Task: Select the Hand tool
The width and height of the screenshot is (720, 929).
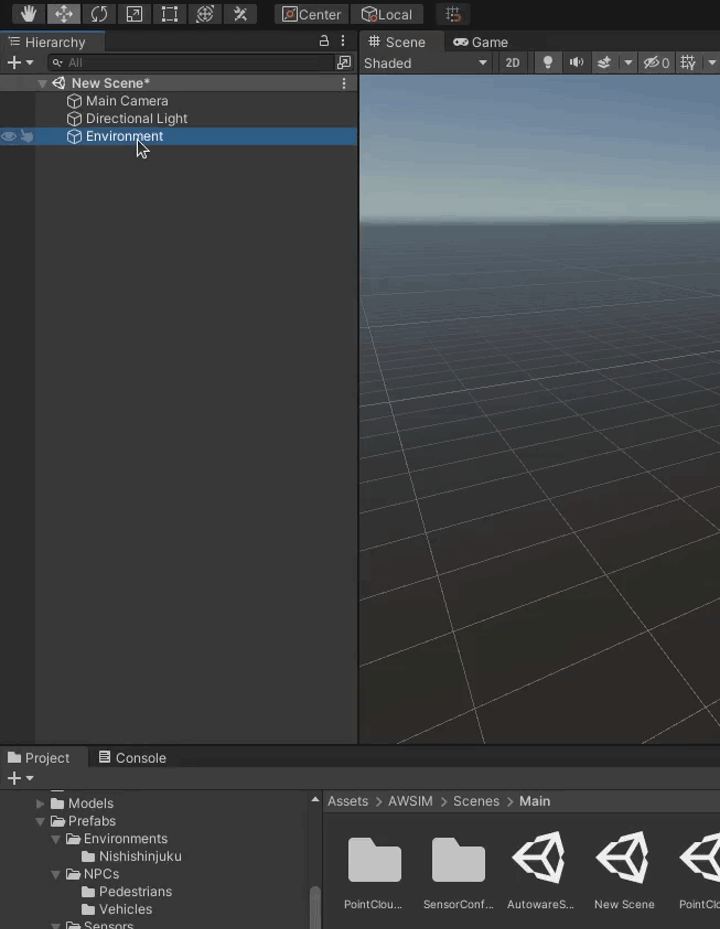Action: [29, 14]
